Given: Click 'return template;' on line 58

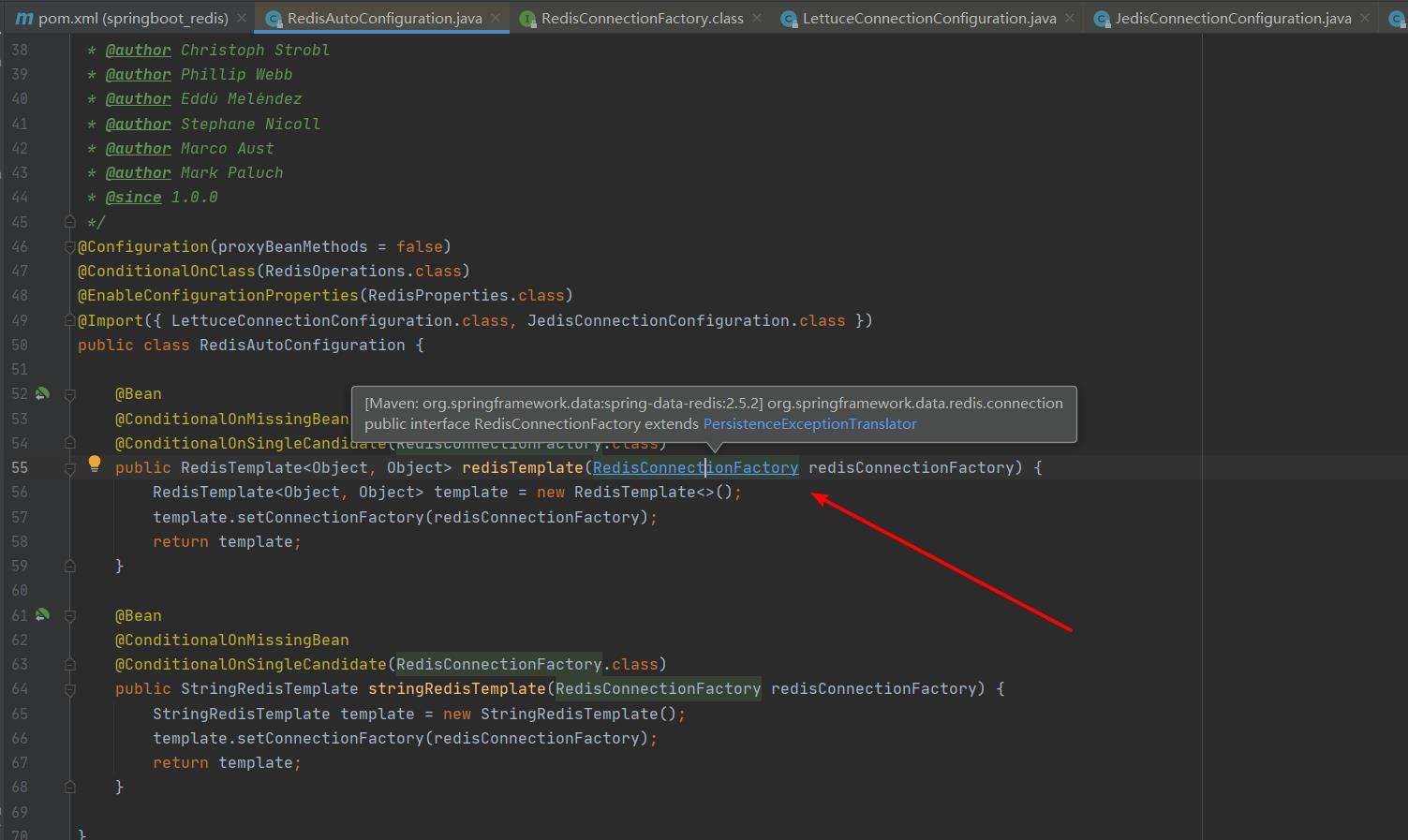Looking at the screenshot, I should pos(228,541).
